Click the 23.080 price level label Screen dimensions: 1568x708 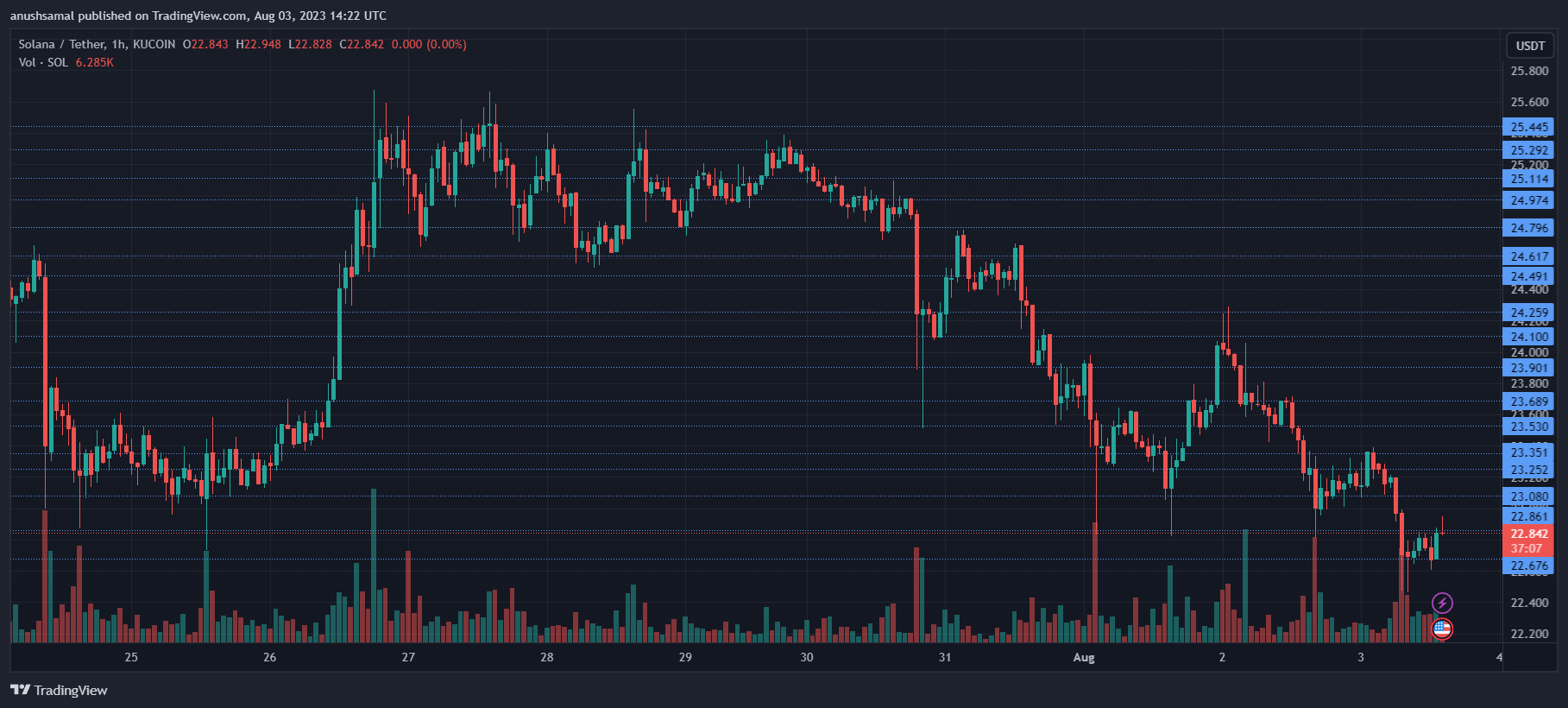click(1528, 496)
